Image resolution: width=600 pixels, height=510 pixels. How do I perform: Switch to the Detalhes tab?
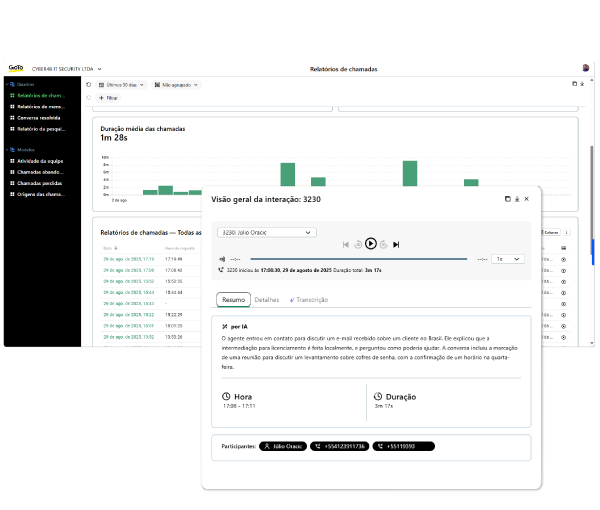coord(267,300)
